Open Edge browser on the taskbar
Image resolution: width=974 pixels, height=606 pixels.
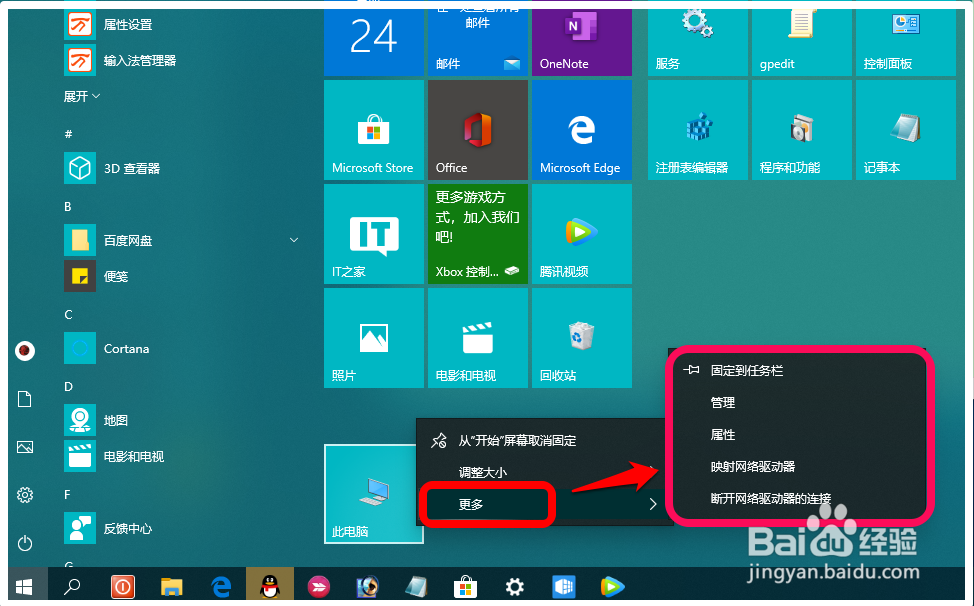[x=221, y=586]
